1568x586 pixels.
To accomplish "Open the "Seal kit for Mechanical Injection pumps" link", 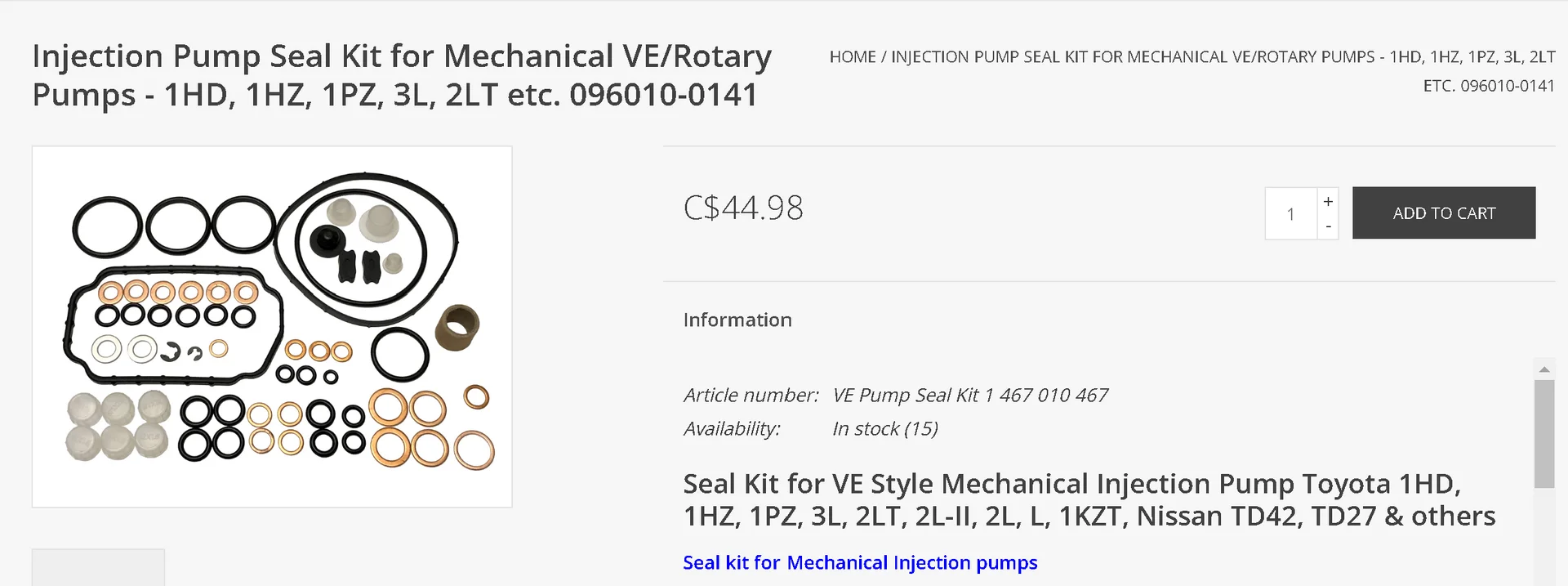I will (860, 563).
